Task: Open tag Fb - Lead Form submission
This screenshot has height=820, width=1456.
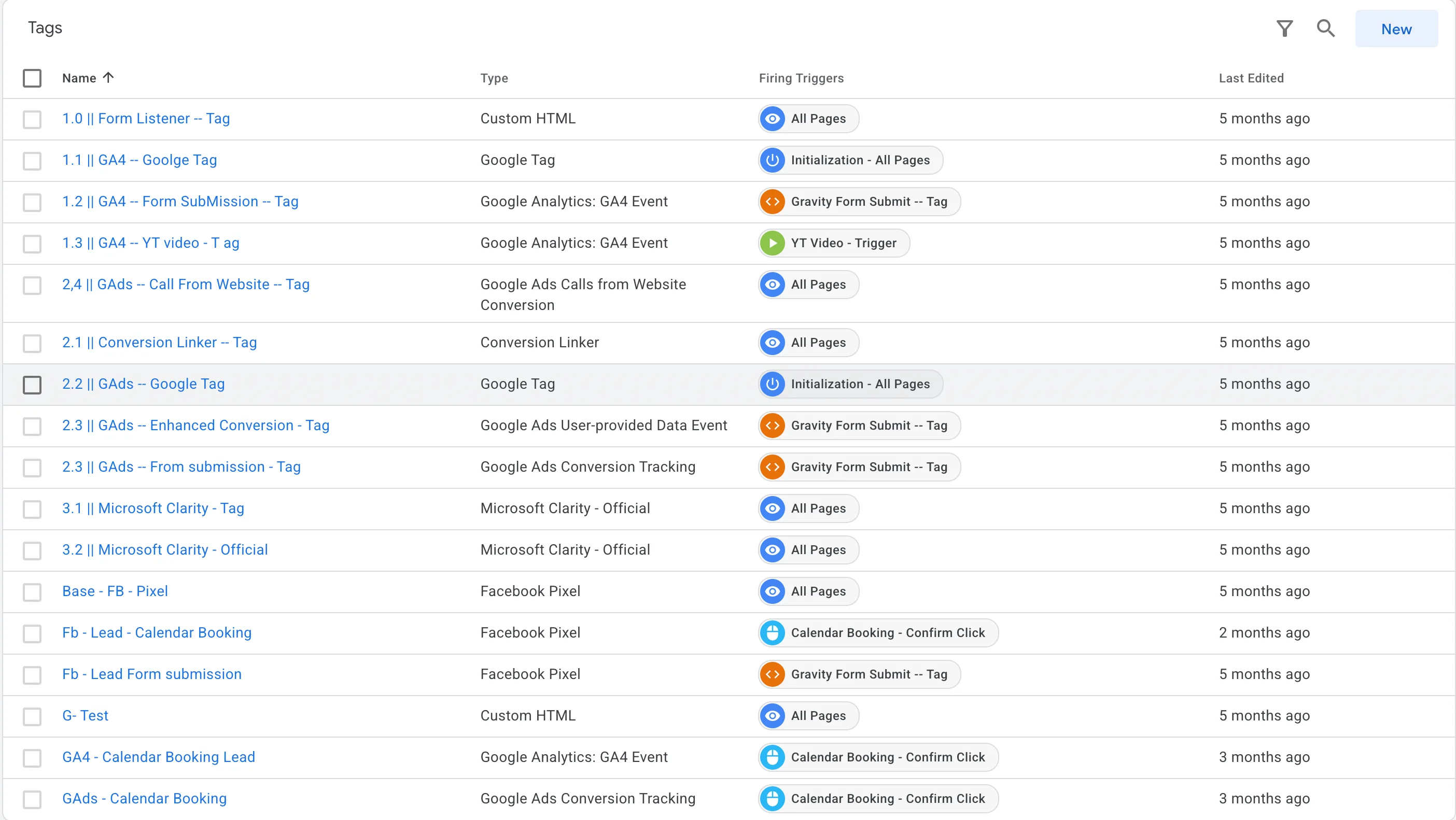Action: (152, 674)
